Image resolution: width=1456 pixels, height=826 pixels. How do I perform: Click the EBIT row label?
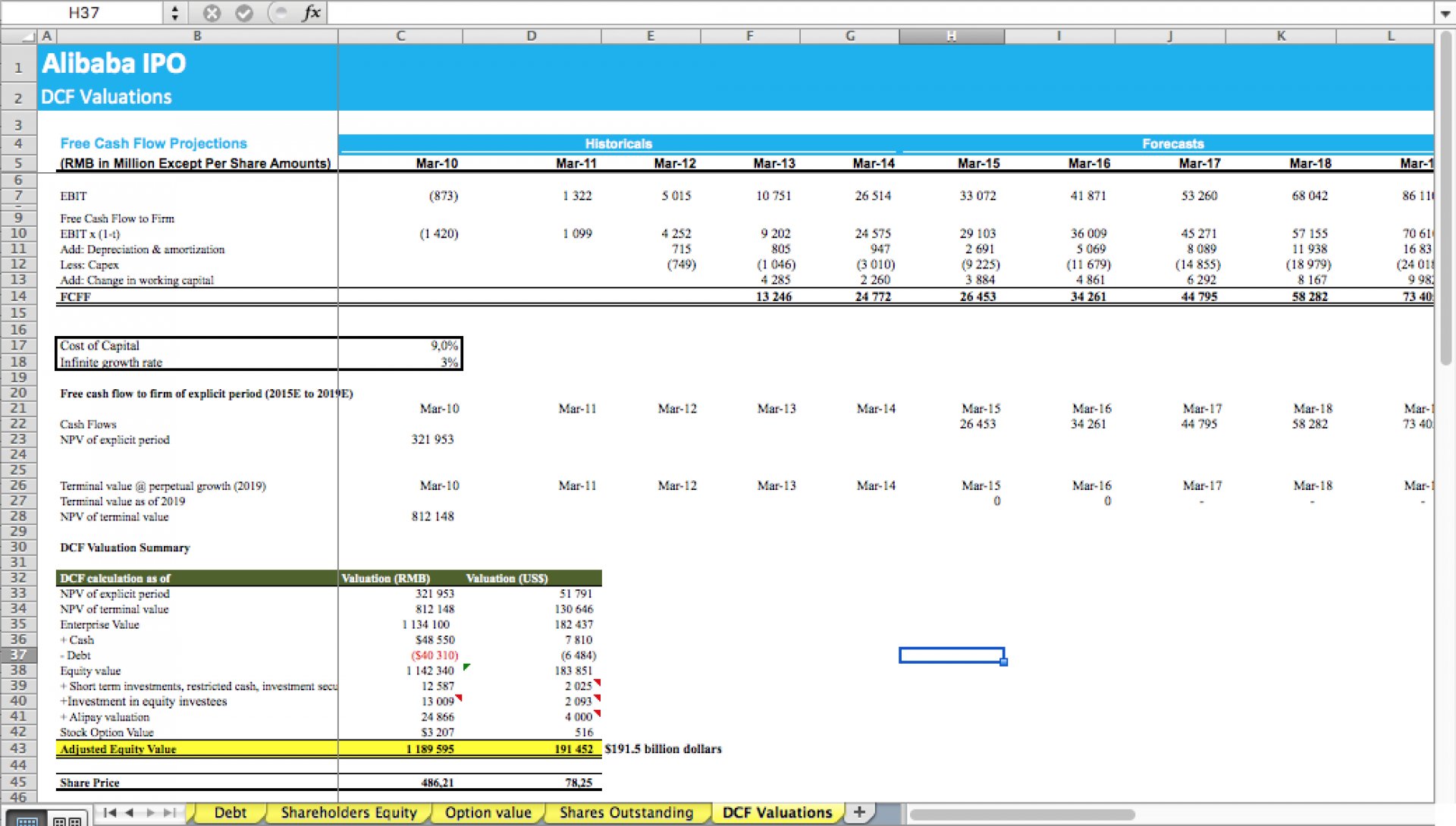74,196
